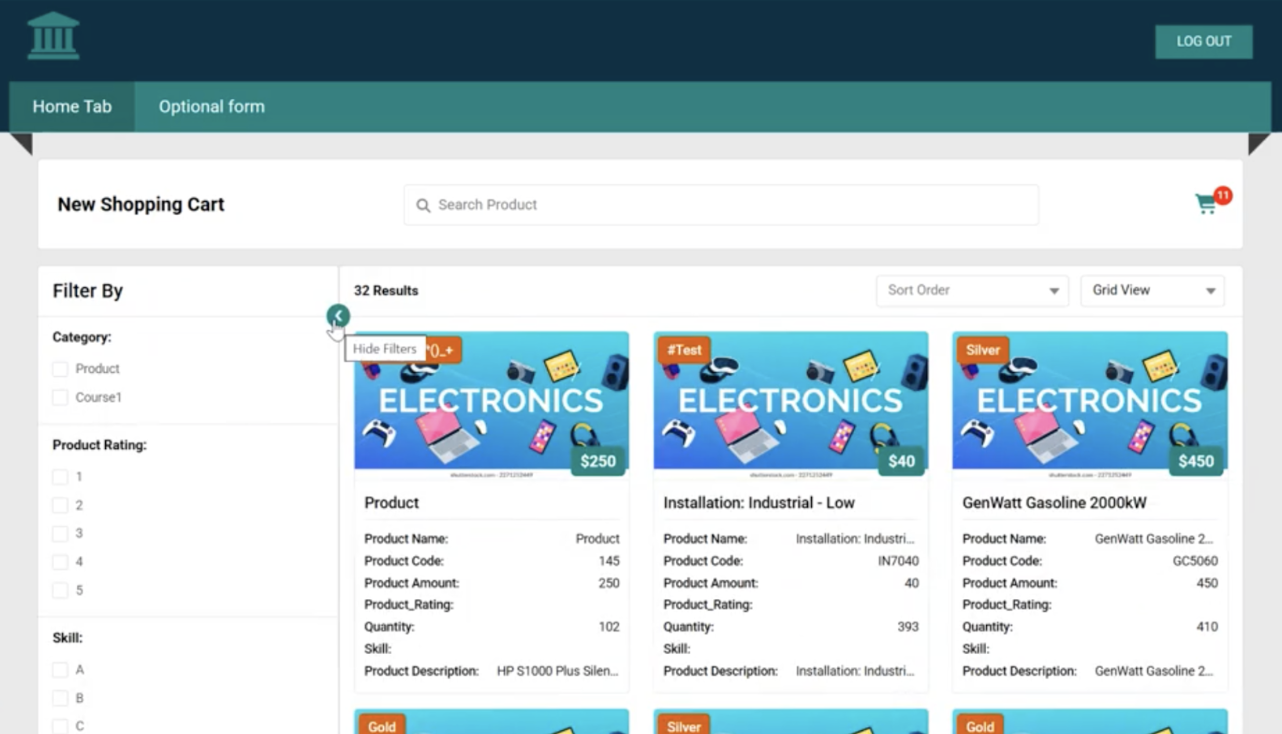Switch to the Home Tab

coord(72,107)
